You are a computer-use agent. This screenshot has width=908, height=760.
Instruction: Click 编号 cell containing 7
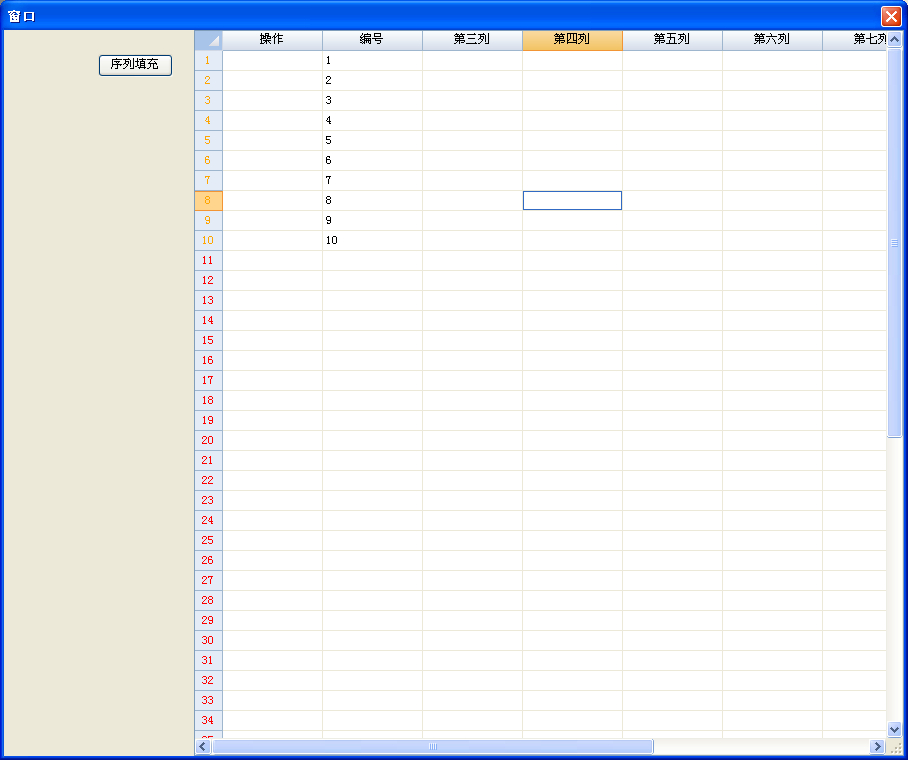(x=372, y=180)
